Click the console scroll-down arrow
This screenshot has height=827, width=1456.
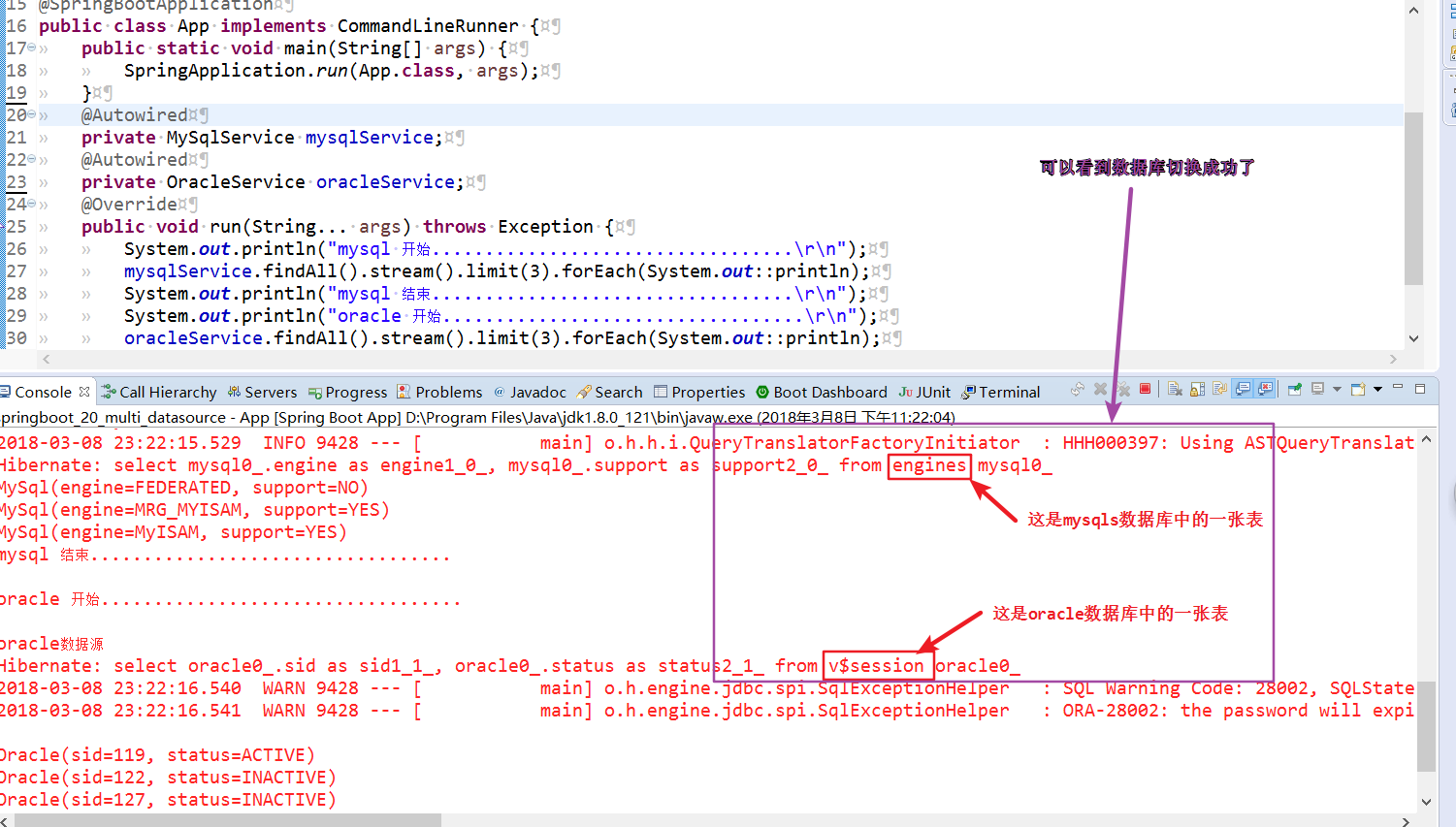coord(1426,802)
